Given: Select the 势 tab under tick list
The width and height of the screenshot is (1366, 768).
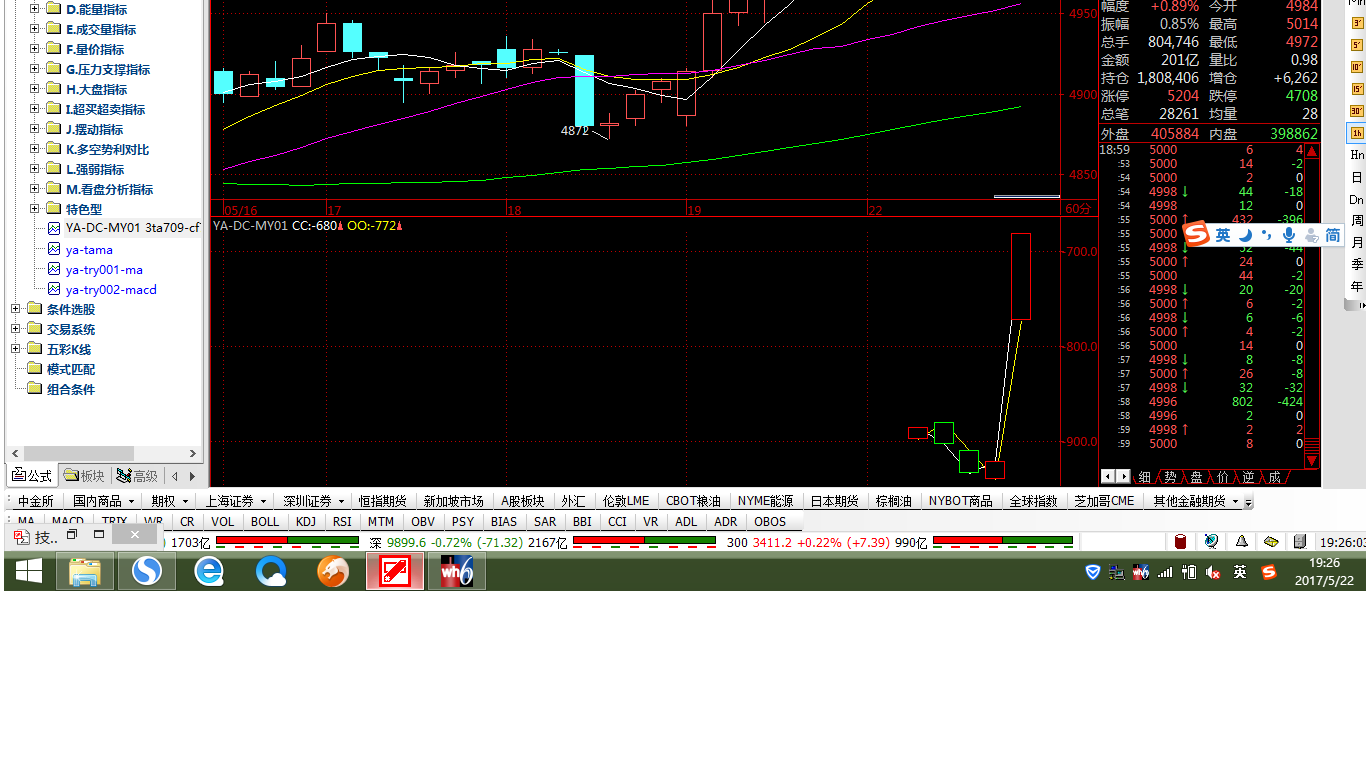Looking at the screenshot, I should pos(1170,477).
